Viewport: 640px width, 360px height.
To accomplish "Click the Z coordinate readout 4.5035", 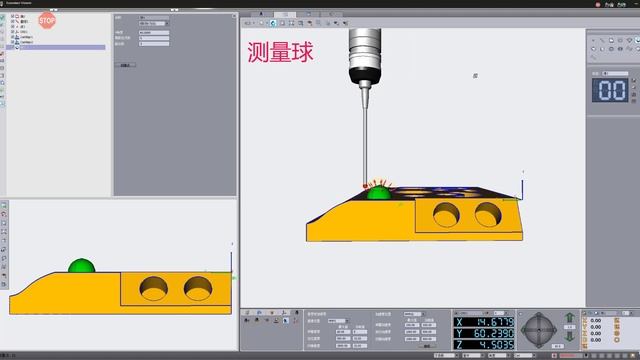I will [x=484, y=345].
